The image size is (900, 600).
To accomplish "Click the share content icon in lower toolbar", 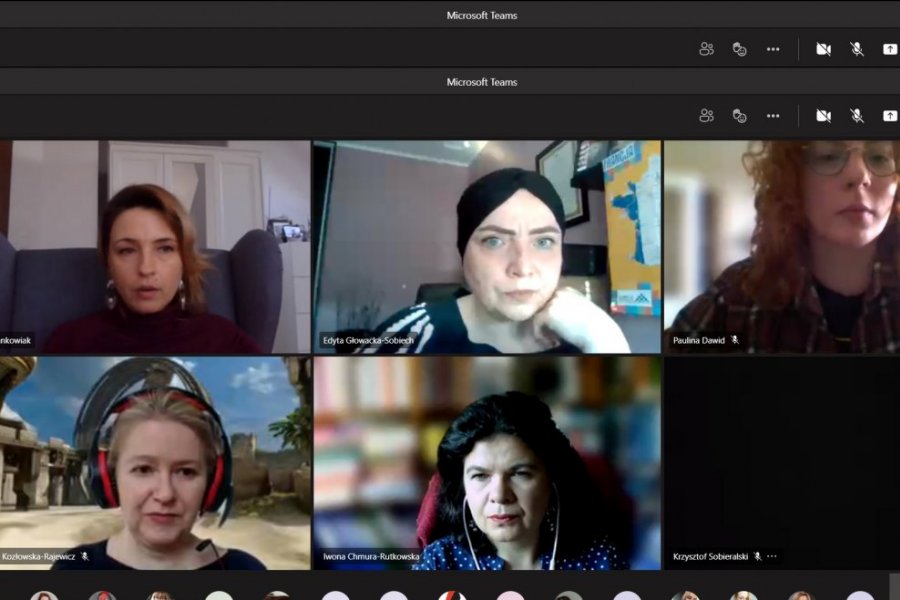I will point(888,116).
